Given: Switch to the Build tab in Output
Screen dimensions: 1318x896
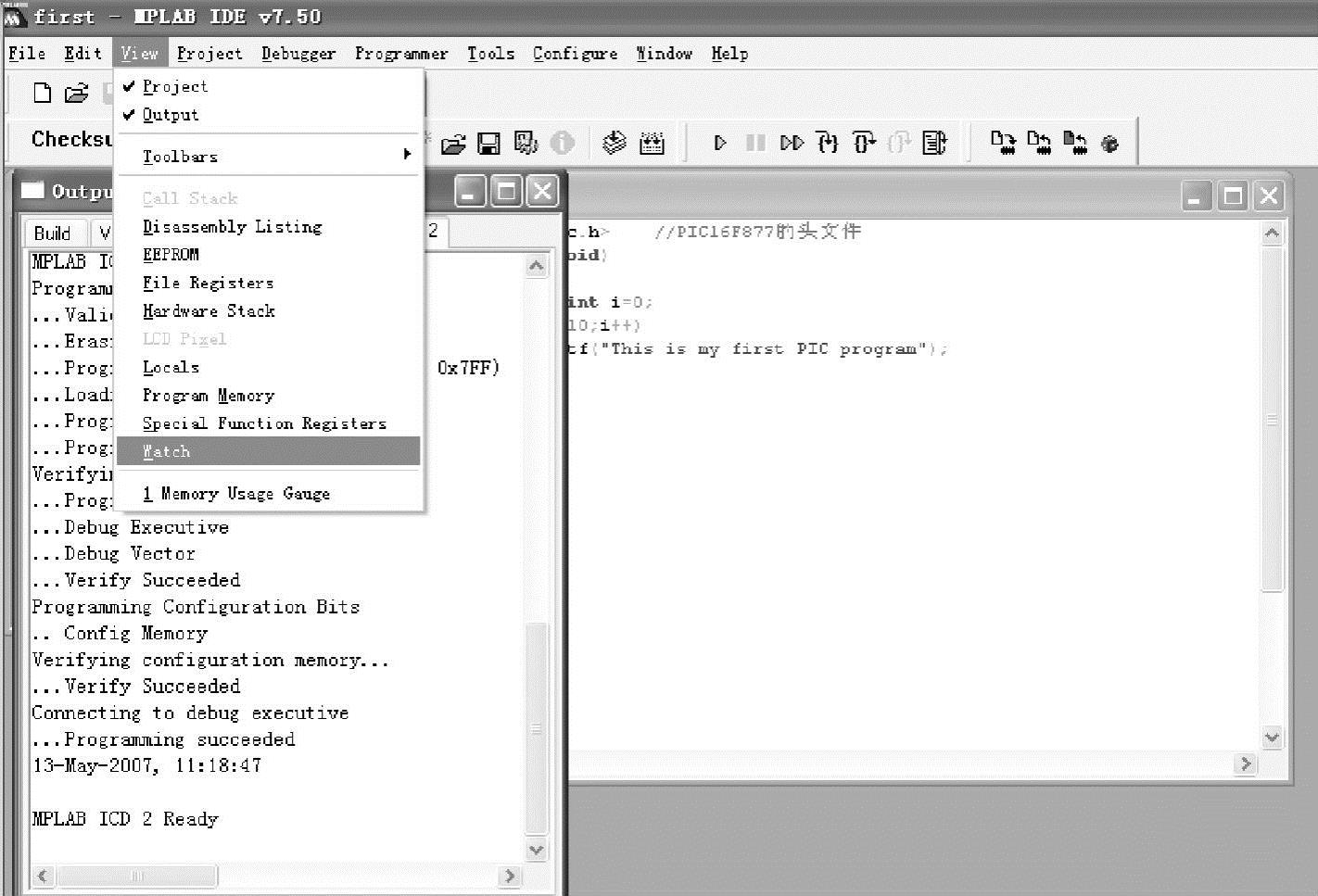Looking at the screenshot, I should click(x=53, y=233).
